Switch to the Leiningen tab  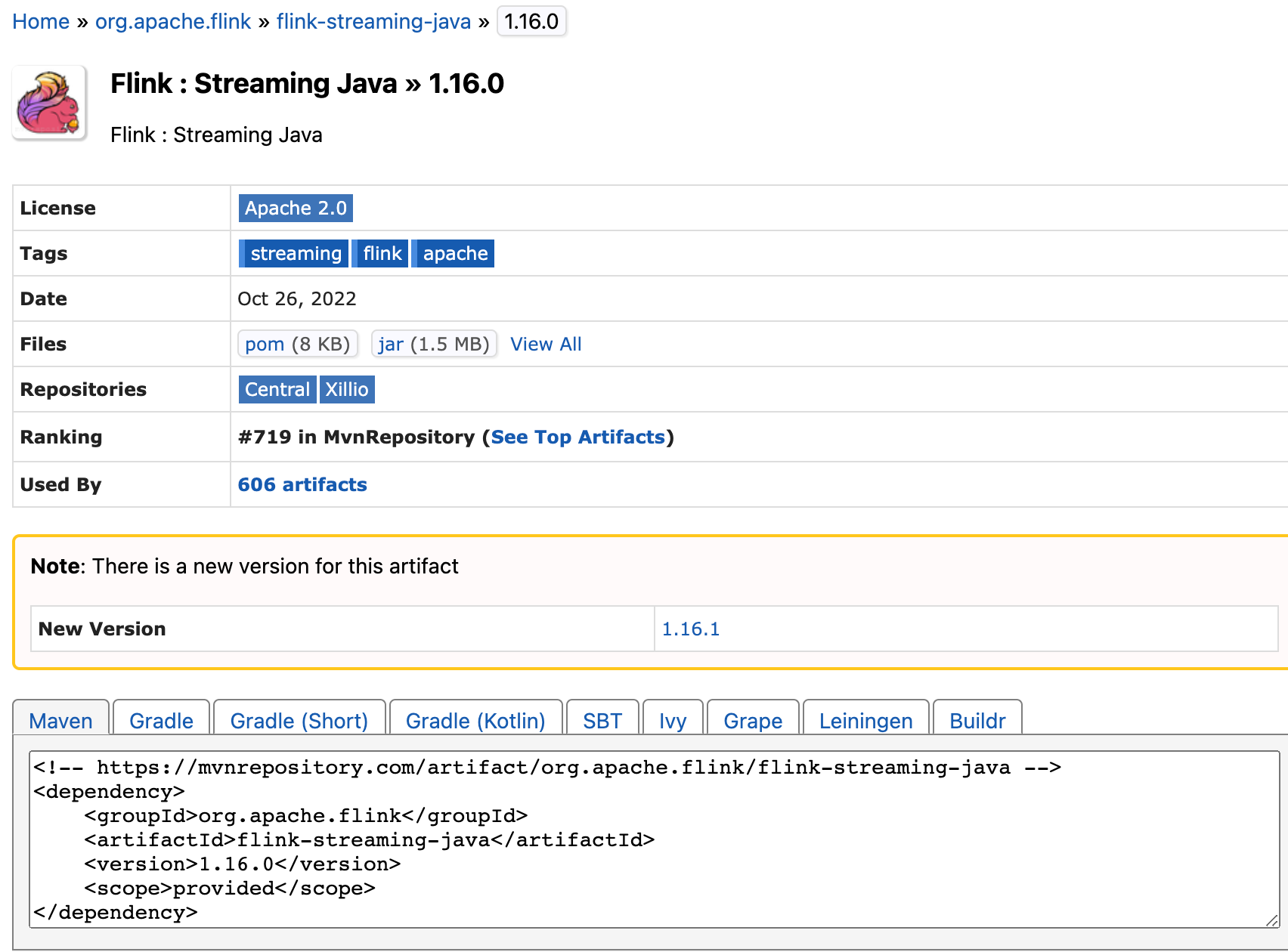tap(865, 718)
